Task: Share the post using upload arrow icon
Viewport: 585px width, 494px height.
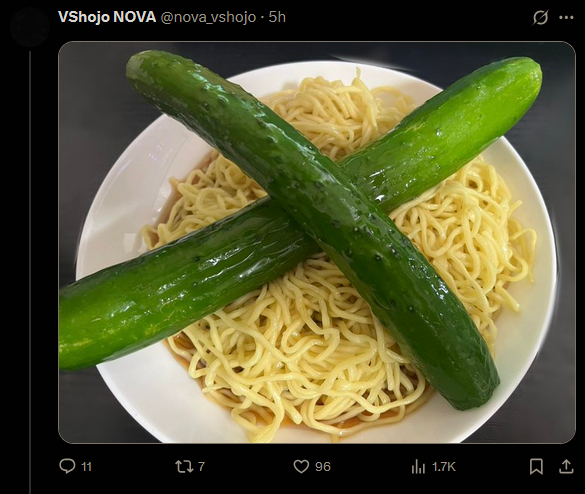Action: click(566, 466)
